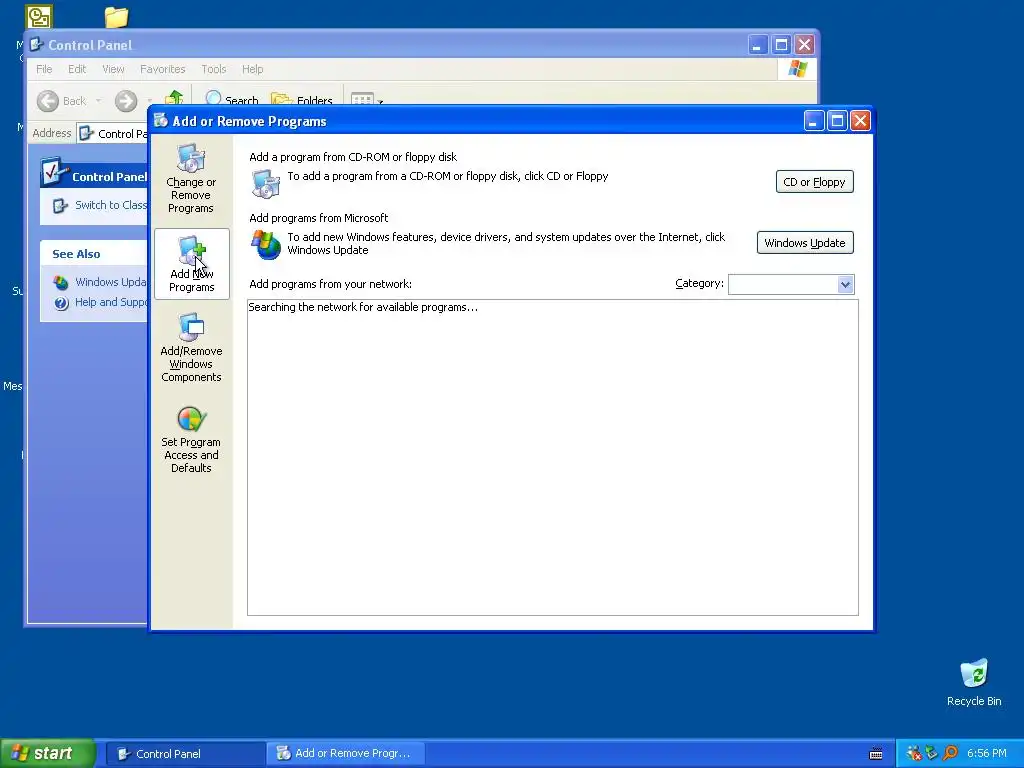Viewport: 1024px width, 768px height.
Task: Click the Add or Remove Programs title icon
Action: click(161, 120)
